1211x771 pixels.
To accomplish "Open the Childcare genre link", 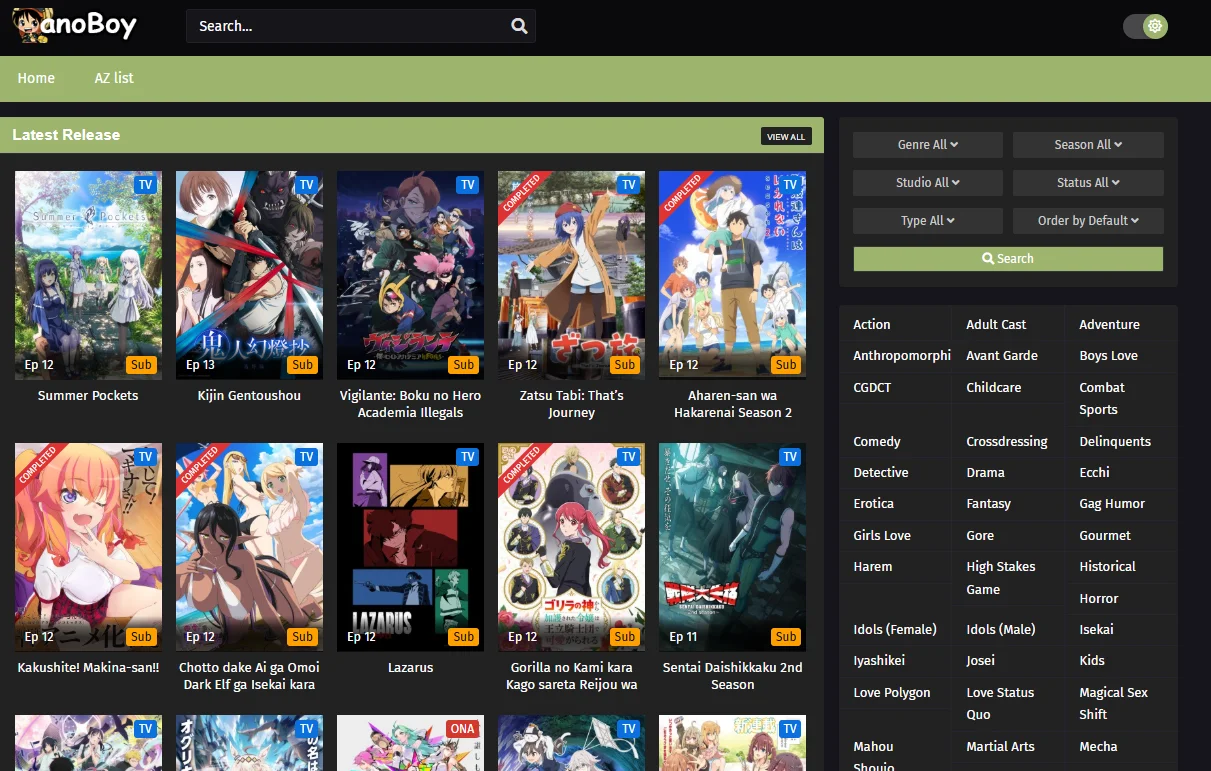I will tap(993, 388).
